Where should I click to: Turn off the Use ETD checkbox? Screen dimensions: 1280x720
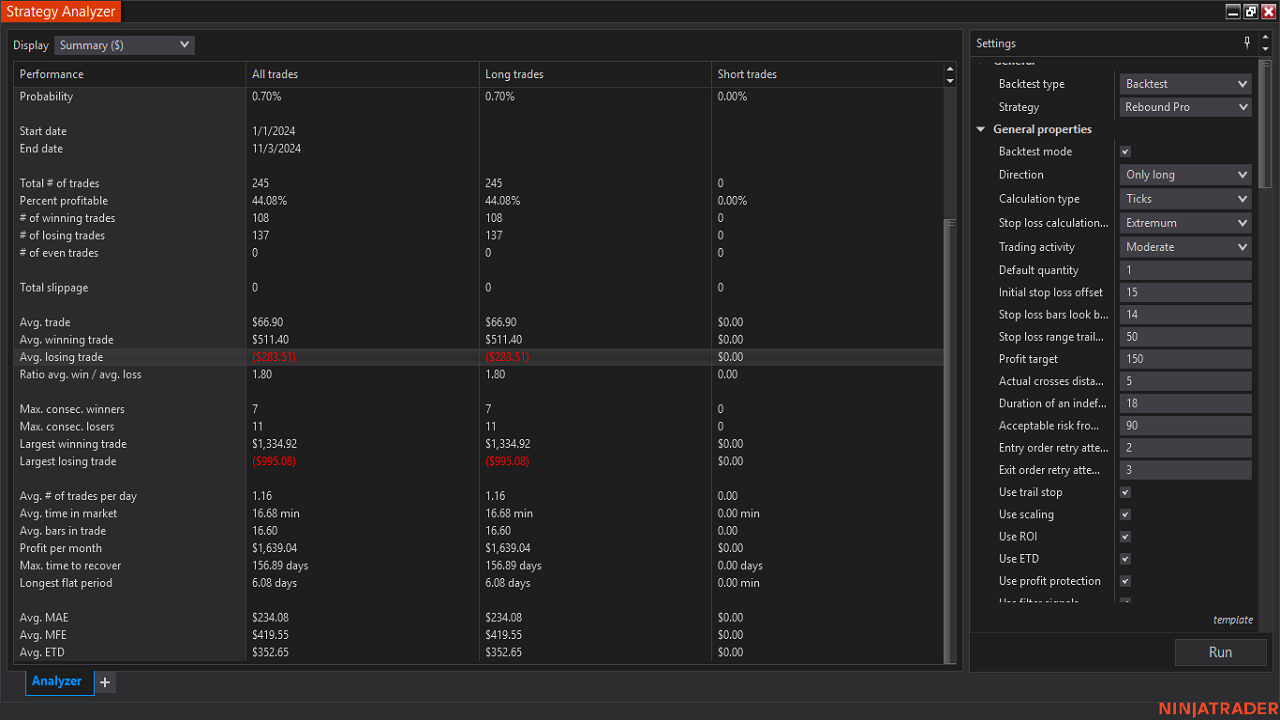[x=1125, y=559]
